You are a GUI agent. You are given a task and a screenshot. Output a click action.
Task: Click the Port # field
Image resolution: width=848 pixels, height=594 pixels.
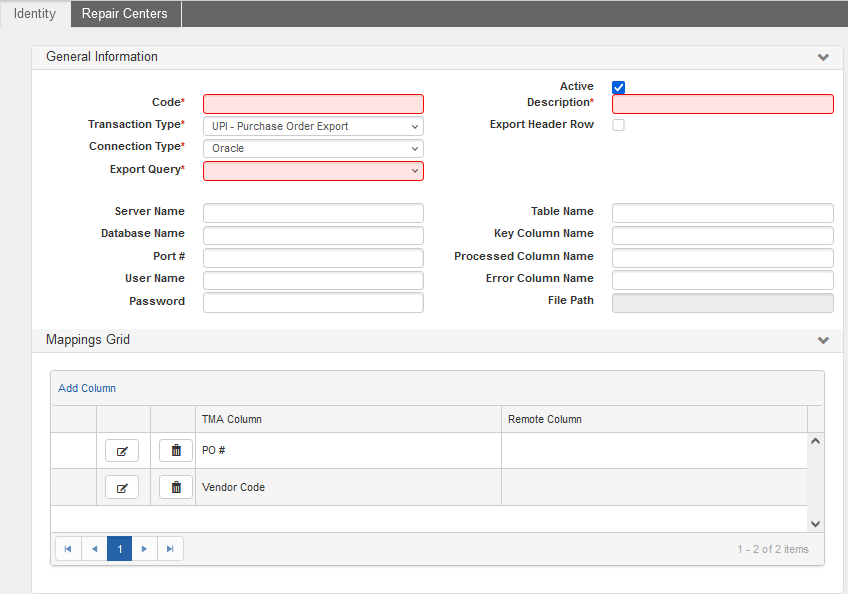(313, 258)
